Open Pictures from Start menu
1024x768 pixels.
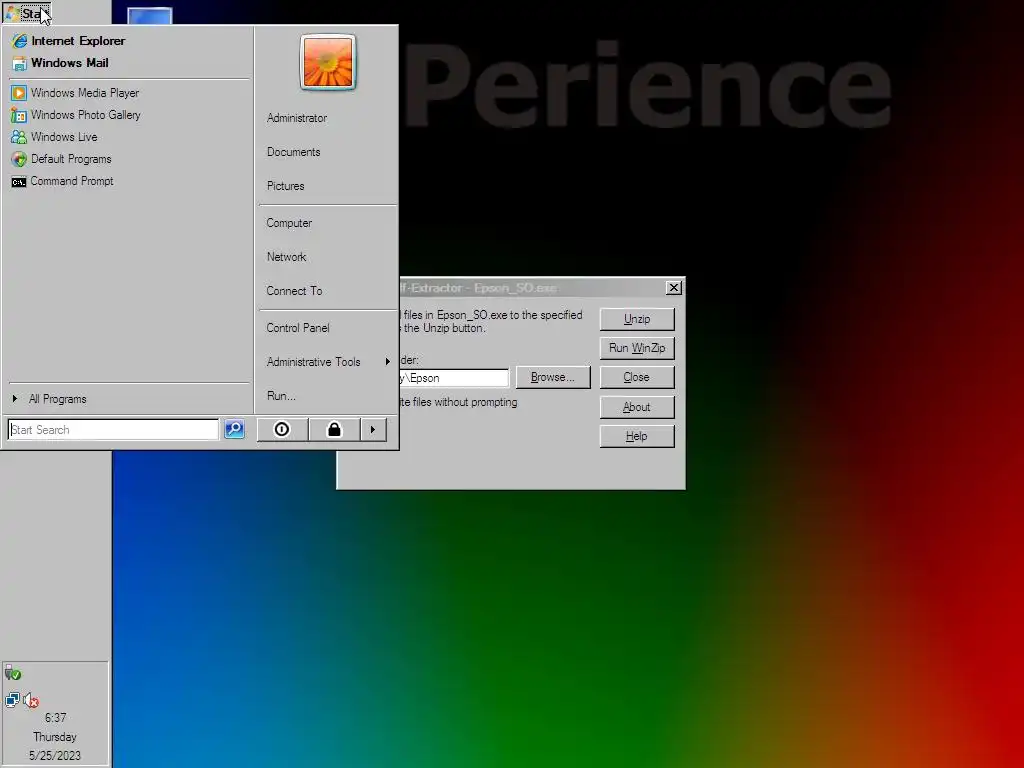click(x=285, y=186)
